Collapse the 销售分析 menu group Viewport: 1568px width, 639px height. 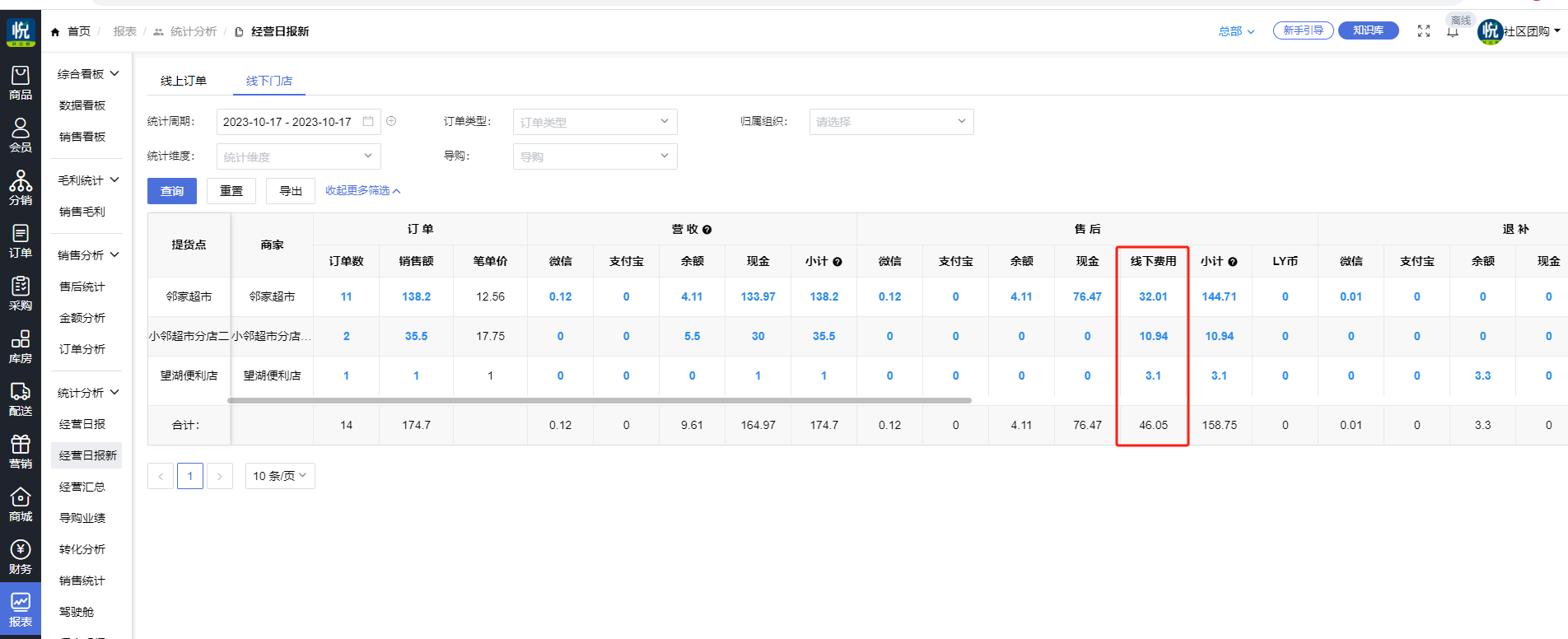tap(88, 255)
